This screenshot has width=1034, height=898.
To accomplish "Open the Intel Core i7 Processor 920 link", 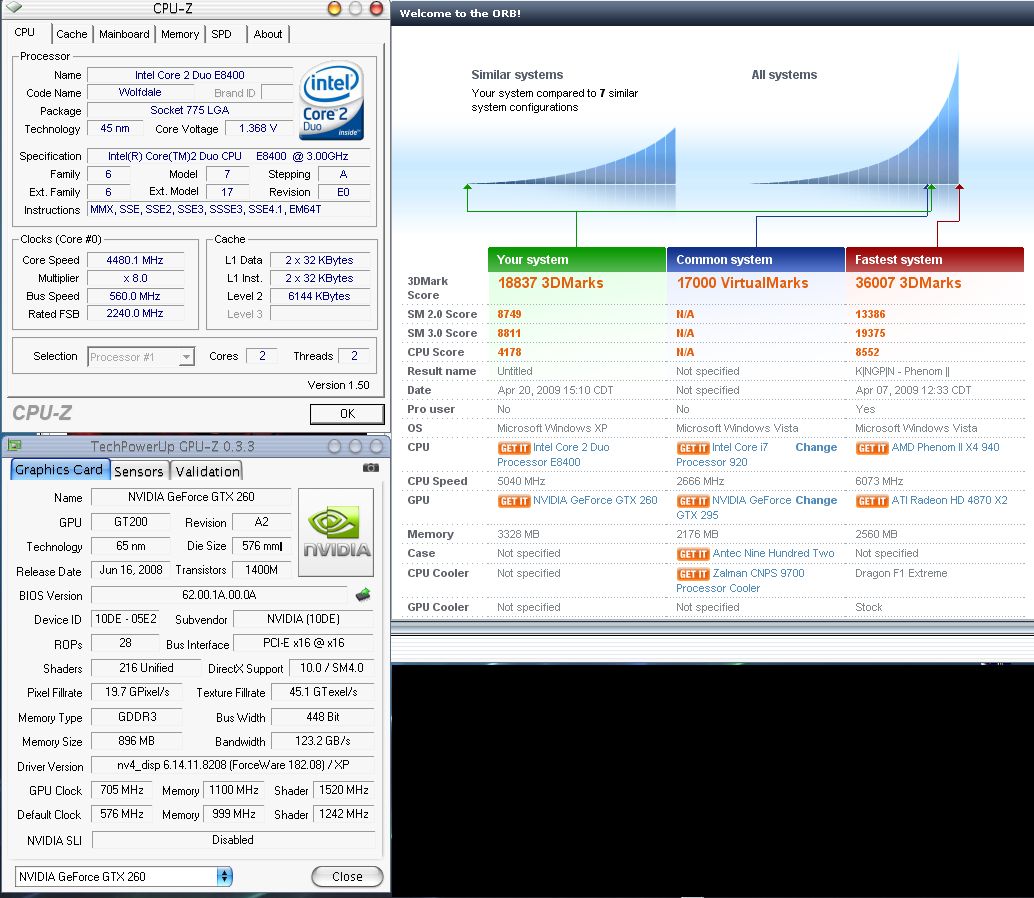I will [722, 455].
